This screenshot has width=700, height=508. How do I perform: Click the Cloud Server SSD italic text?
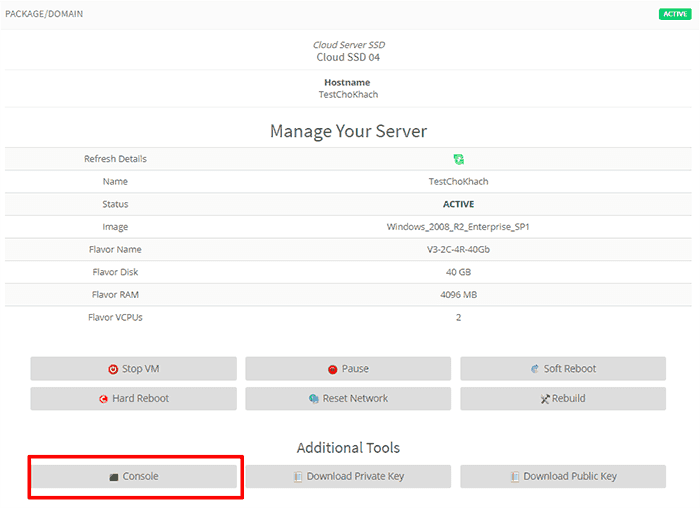tap(349, 45)
